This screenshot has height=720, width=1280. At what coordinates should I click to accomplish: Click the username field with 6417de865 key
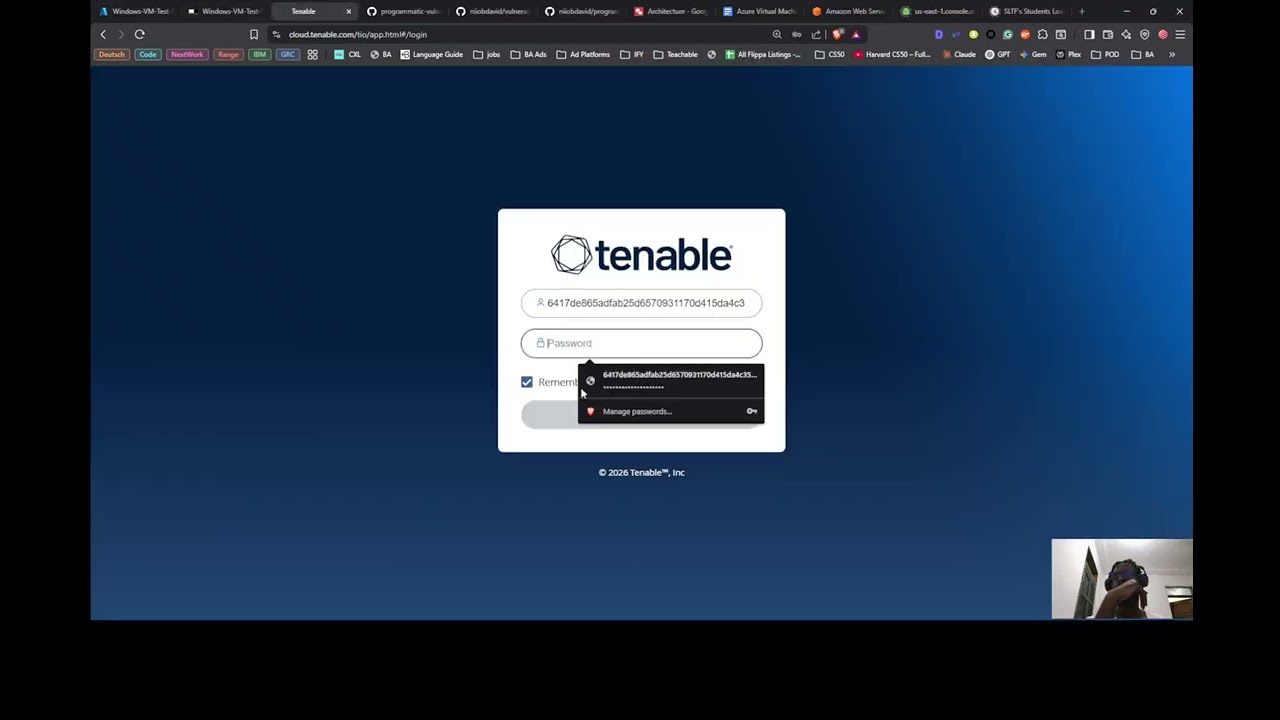[641, 303]
